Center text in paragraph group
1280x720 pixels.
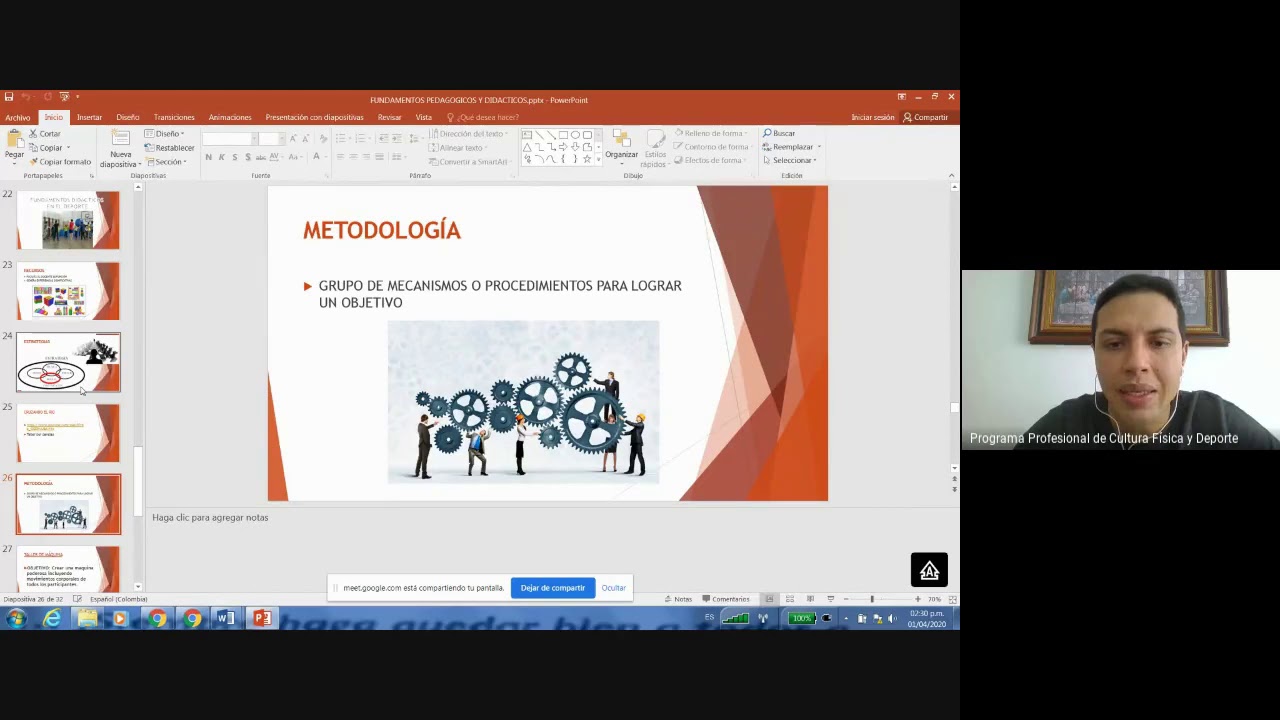click(353, 157)
